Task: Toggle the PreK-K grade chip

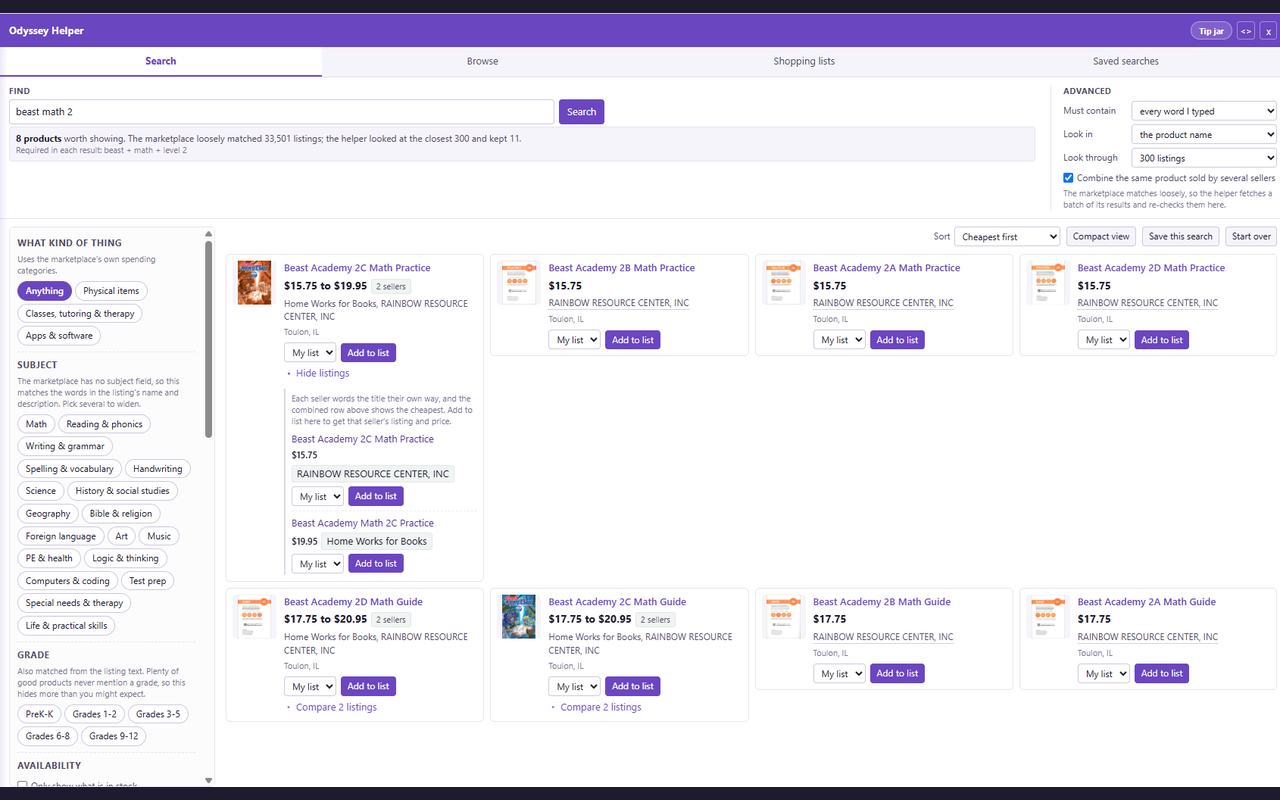Action: (40, 714)
